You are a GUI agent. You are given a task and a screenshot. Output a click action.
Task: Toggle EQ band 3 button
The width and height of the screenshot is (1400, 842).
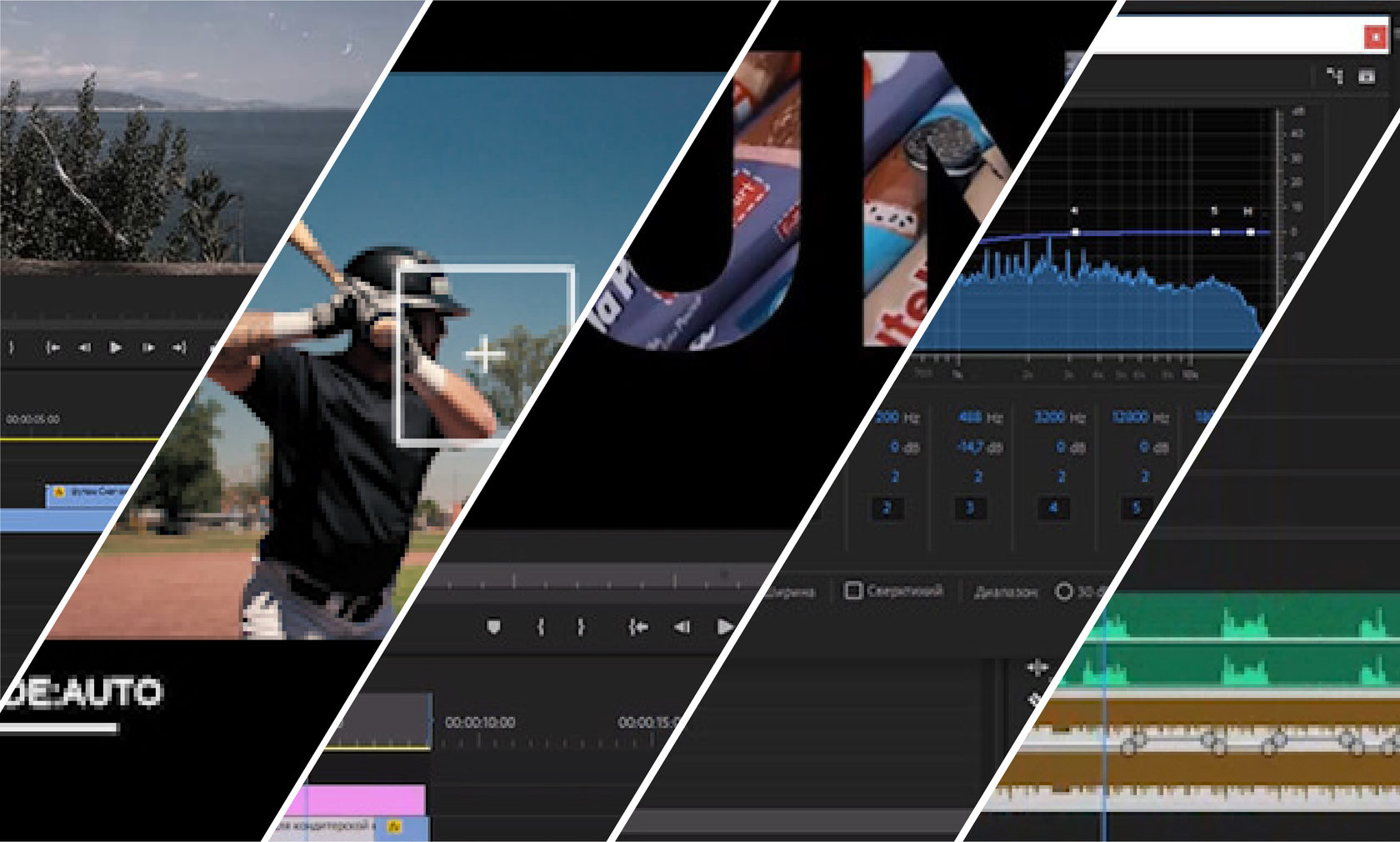pos(969,508)
